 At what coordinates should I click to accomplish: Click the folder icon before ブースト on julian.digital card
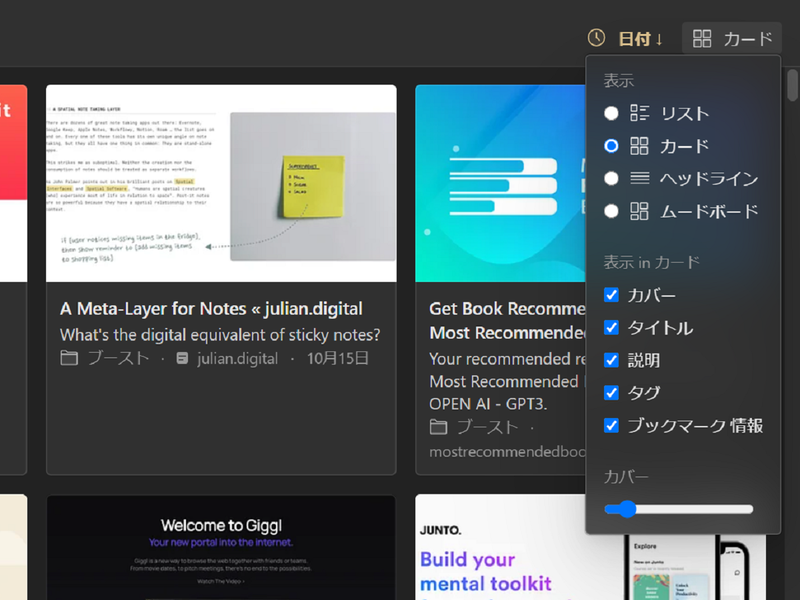69,358
